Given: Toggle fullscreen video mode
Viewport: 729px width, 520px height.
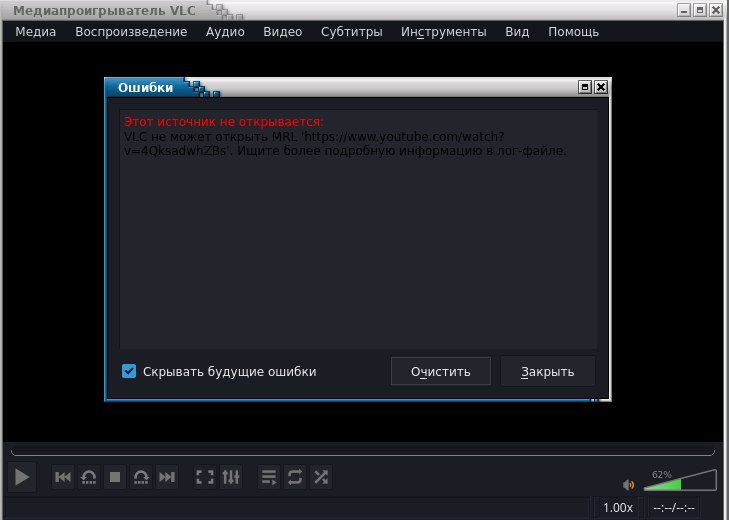Looking at the screenshot, I should coord(205,477).
